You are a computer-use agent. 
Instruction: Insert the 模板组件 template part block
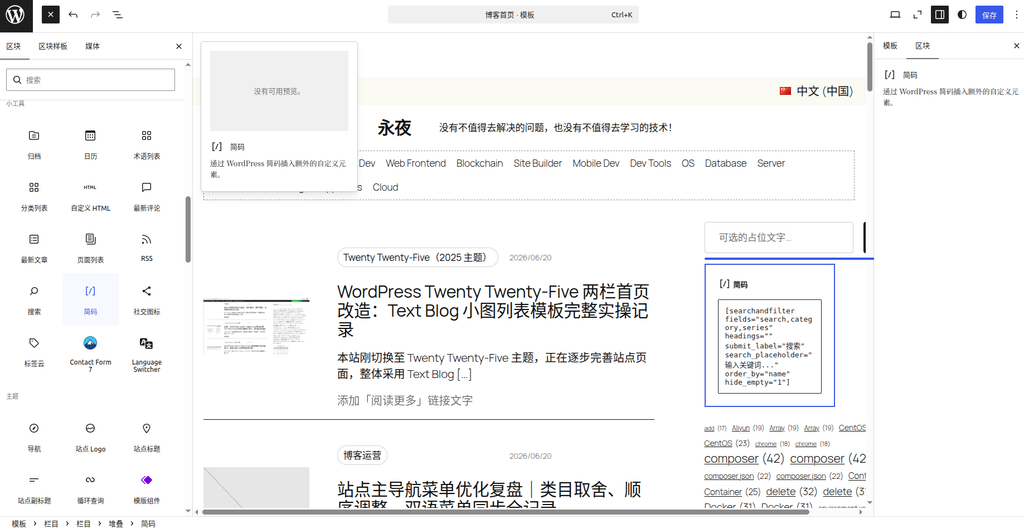pos(146,488)
